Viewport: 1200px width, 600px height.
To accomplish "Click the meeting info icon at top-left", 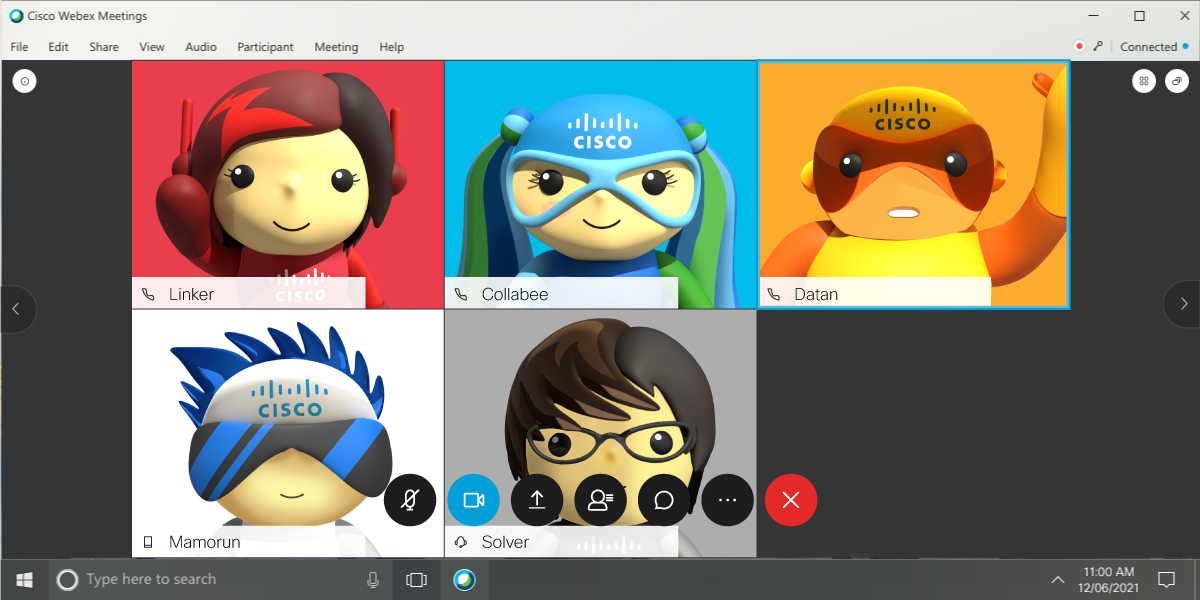I will point(24,82).
